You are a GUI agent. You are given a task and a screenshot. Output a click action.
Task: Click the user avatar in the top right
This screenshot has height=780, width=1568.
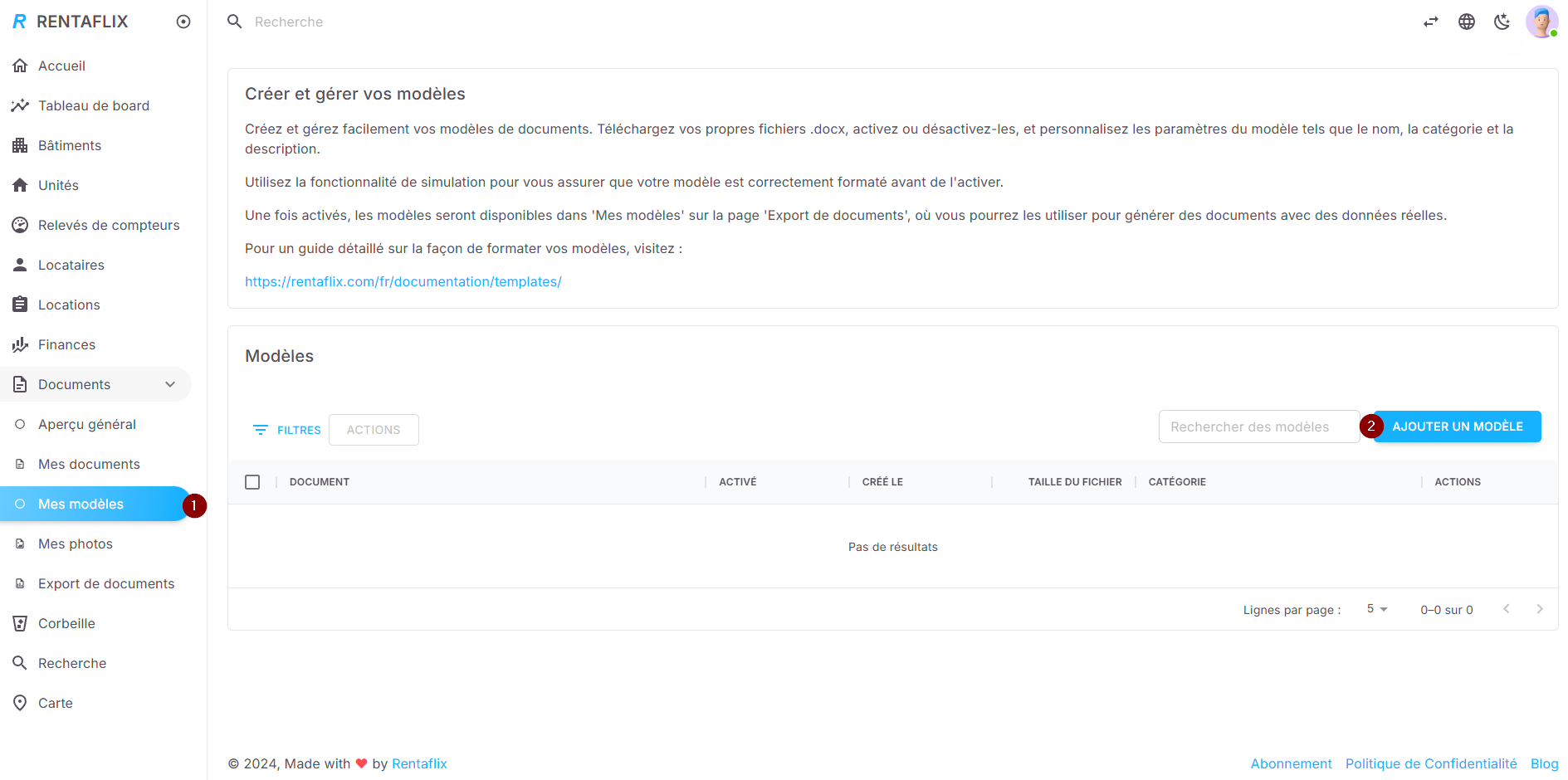pyautogui.click(x=1541, y=22)
